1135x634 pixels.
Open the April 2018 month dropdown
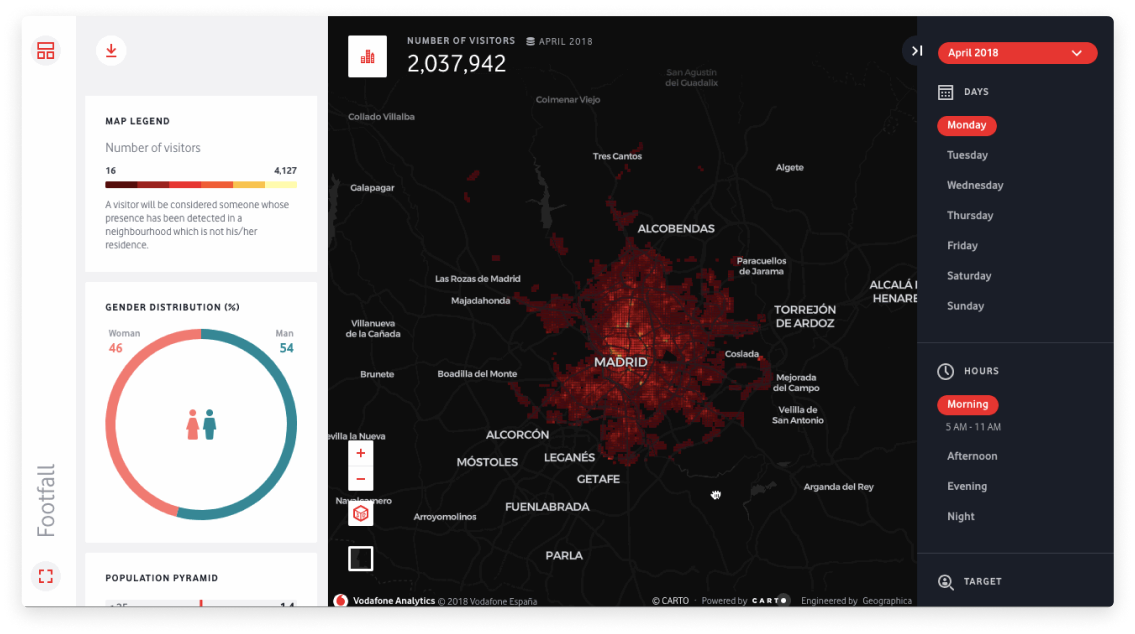coord(1017,52)
